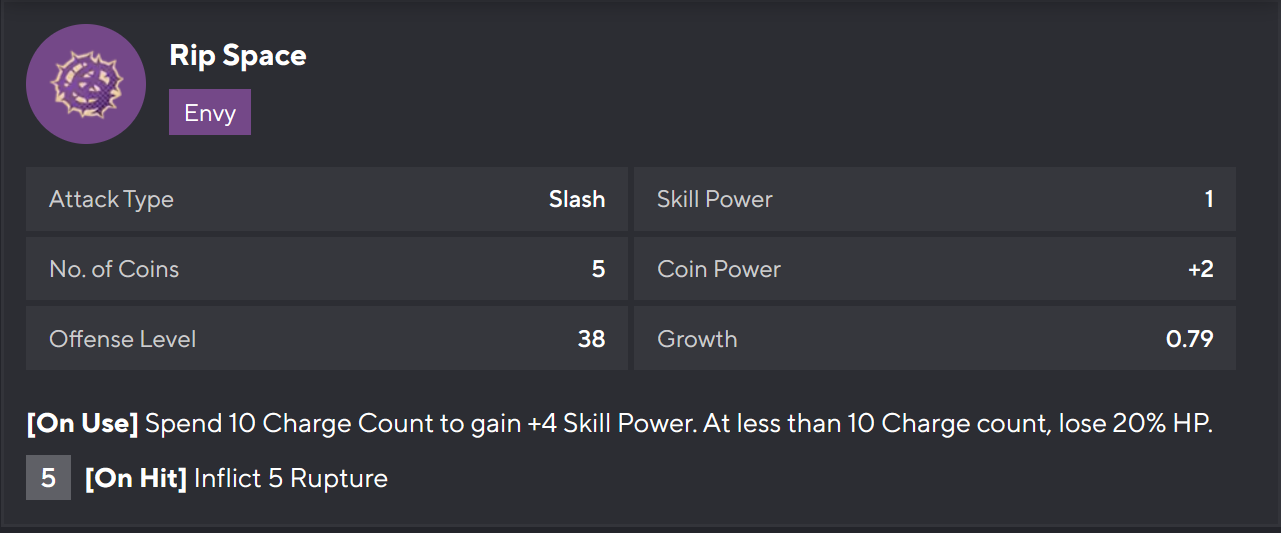Click the [On Use] keyword
1281x533 pixels.
click(83, 423)
